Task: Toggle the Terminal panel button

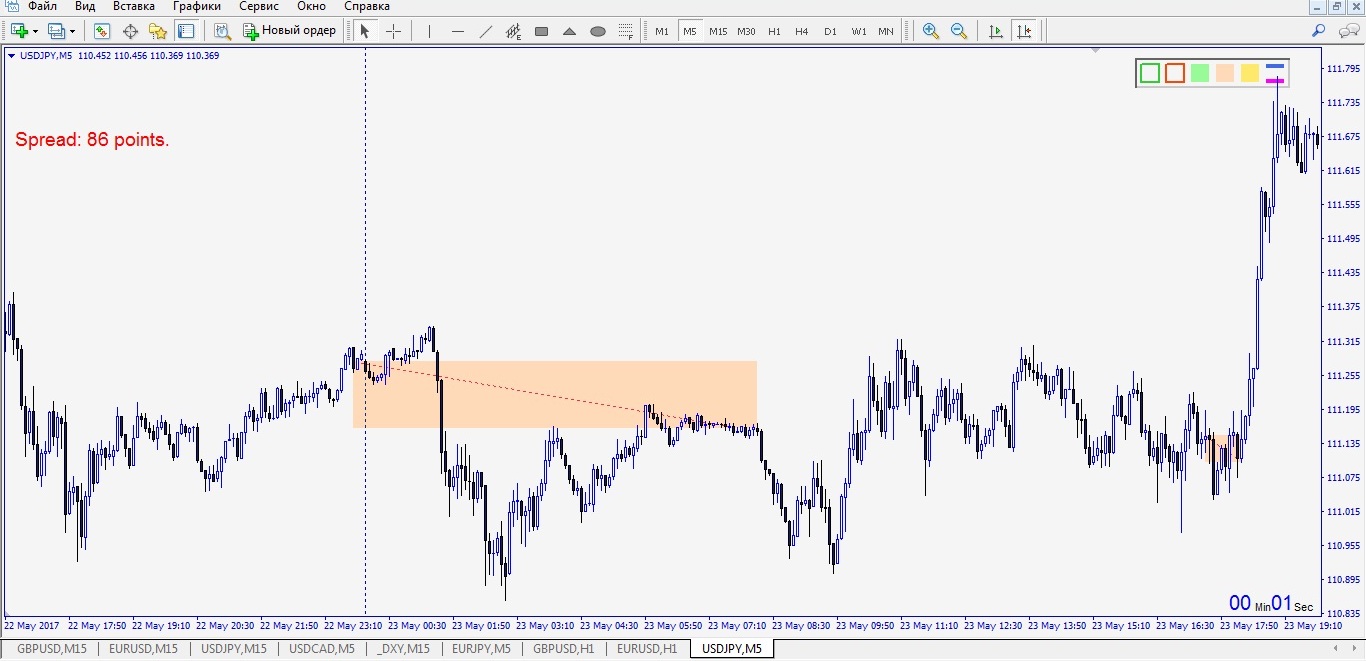Action: (x=186, y=31)
